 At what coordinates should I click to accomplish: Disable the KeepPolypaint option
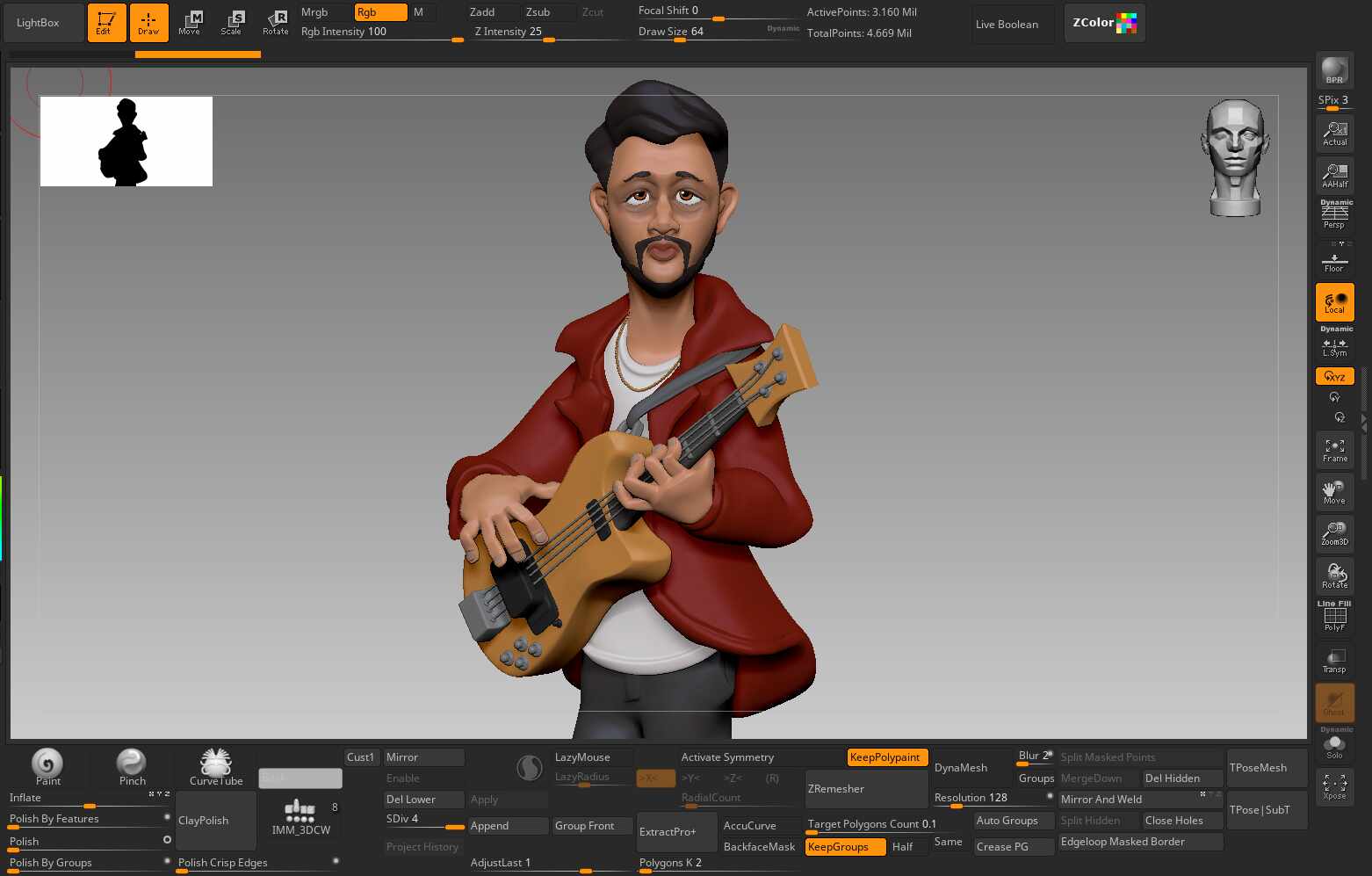click(x=887, y=757)
